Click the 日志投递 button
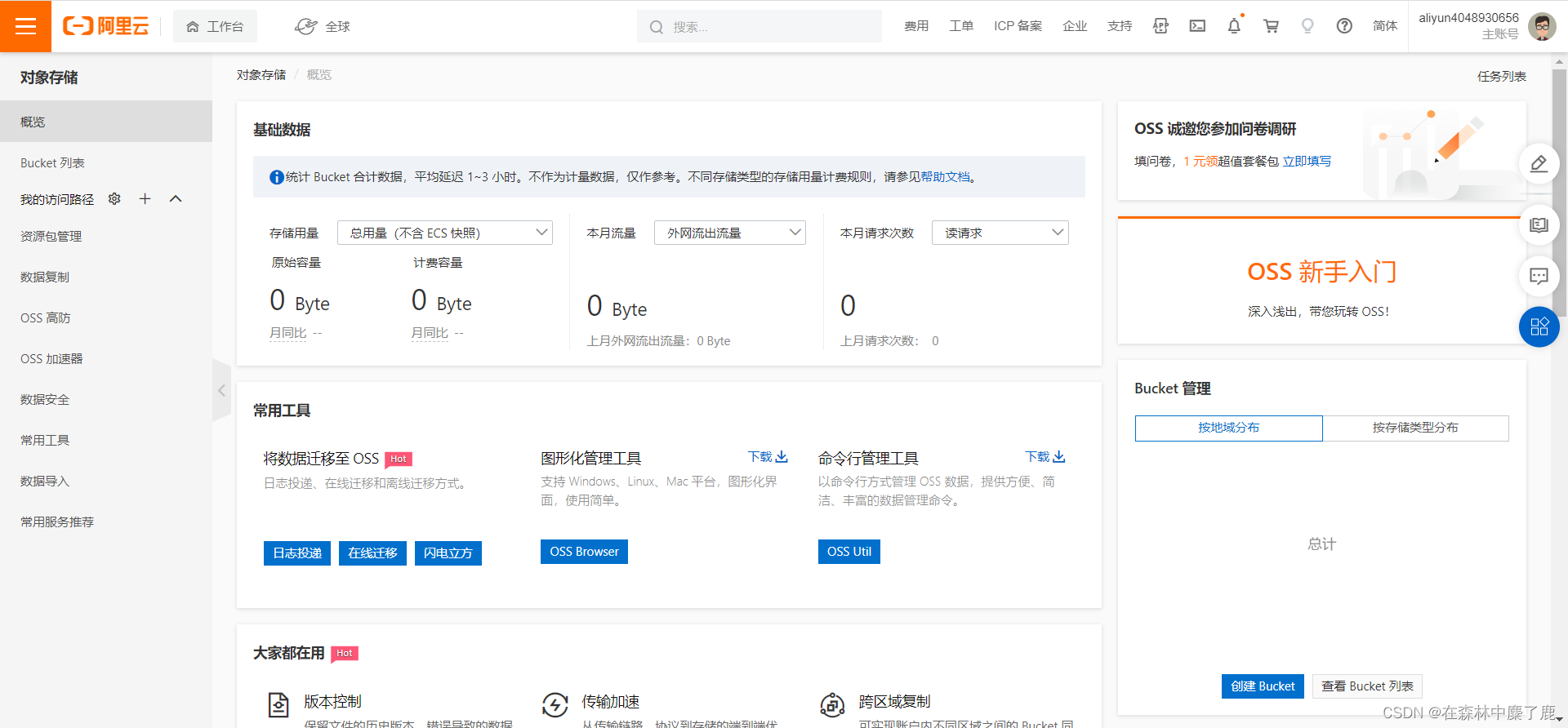This screenshot has width=1568, height=728. 297,553
